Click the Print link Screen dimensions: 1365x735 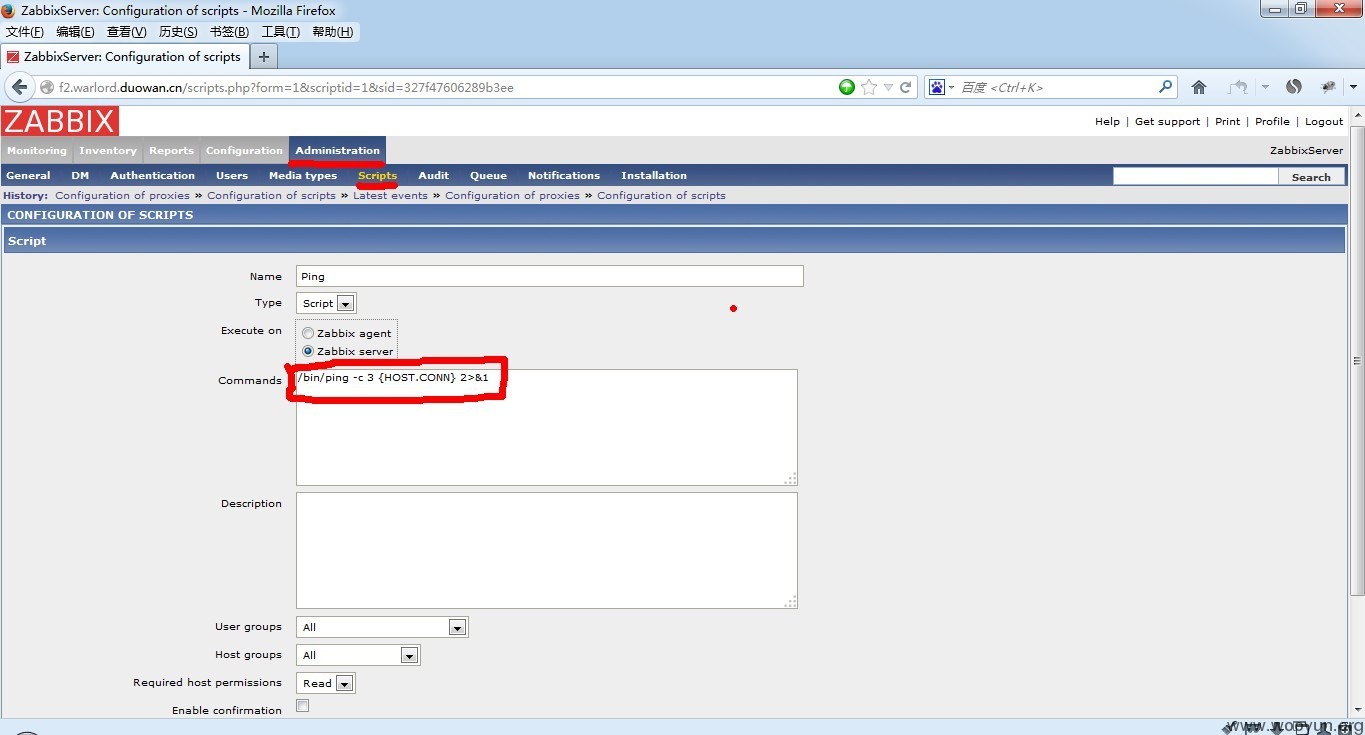[1228, 121]
